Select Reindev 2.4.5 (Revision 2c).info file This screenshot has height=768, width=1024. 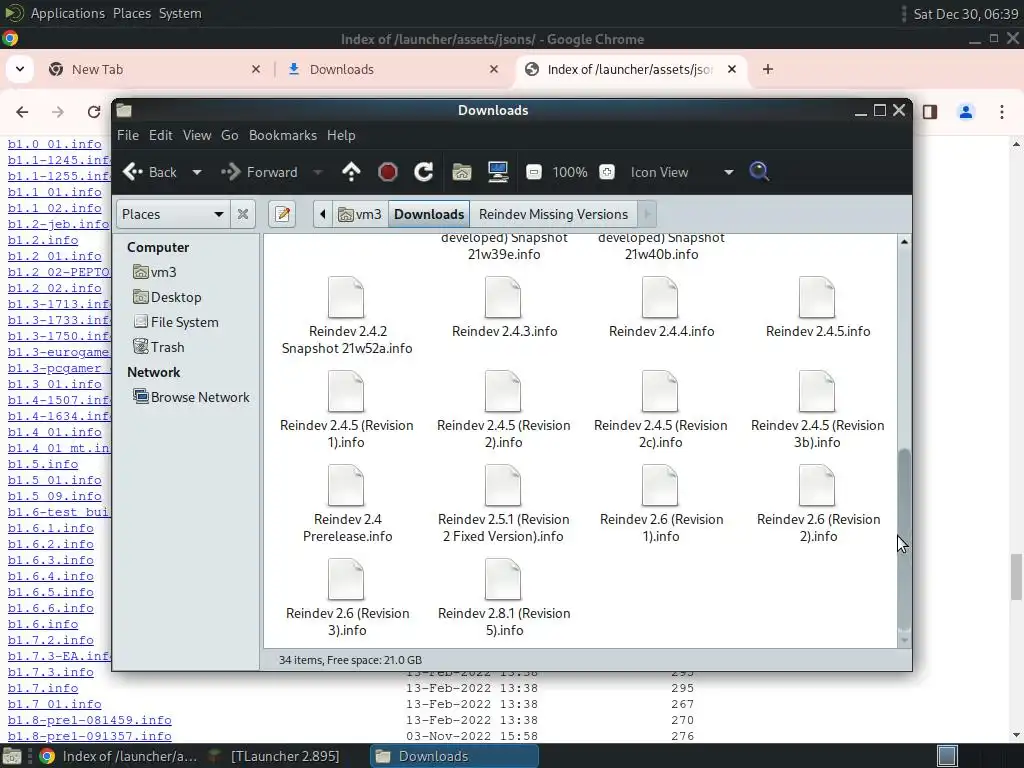pos(660,409)
